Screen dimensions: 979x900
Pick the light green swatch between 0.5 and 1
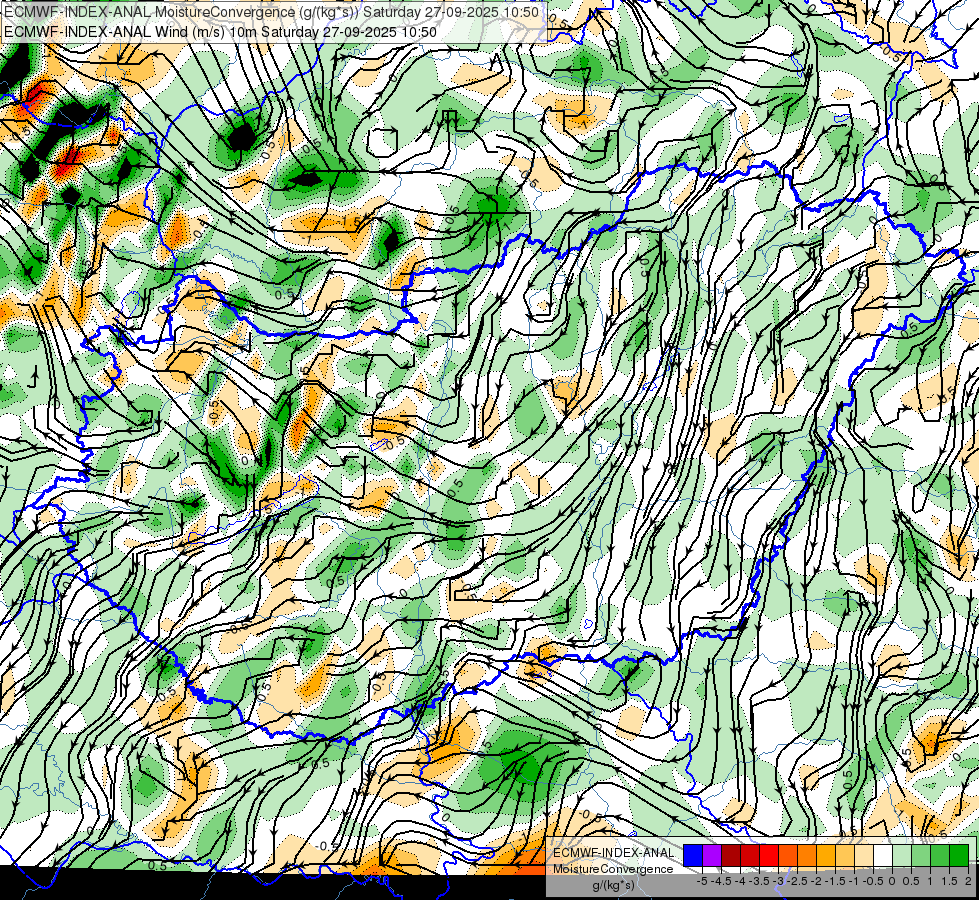(x=921, y=855)
